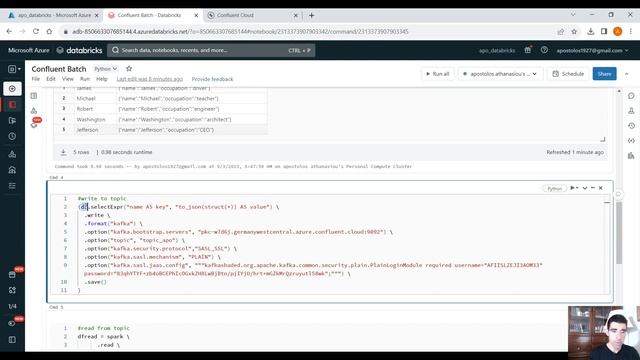The image size is (640, 360).
Task: Open the Data catalog sidebar icon
Action: click(x=12, y=154)
